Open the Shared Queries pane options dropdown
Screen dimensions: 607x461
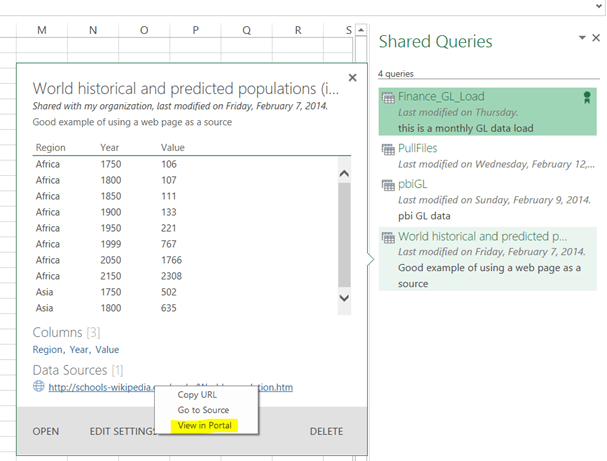(x=582, y=38)
